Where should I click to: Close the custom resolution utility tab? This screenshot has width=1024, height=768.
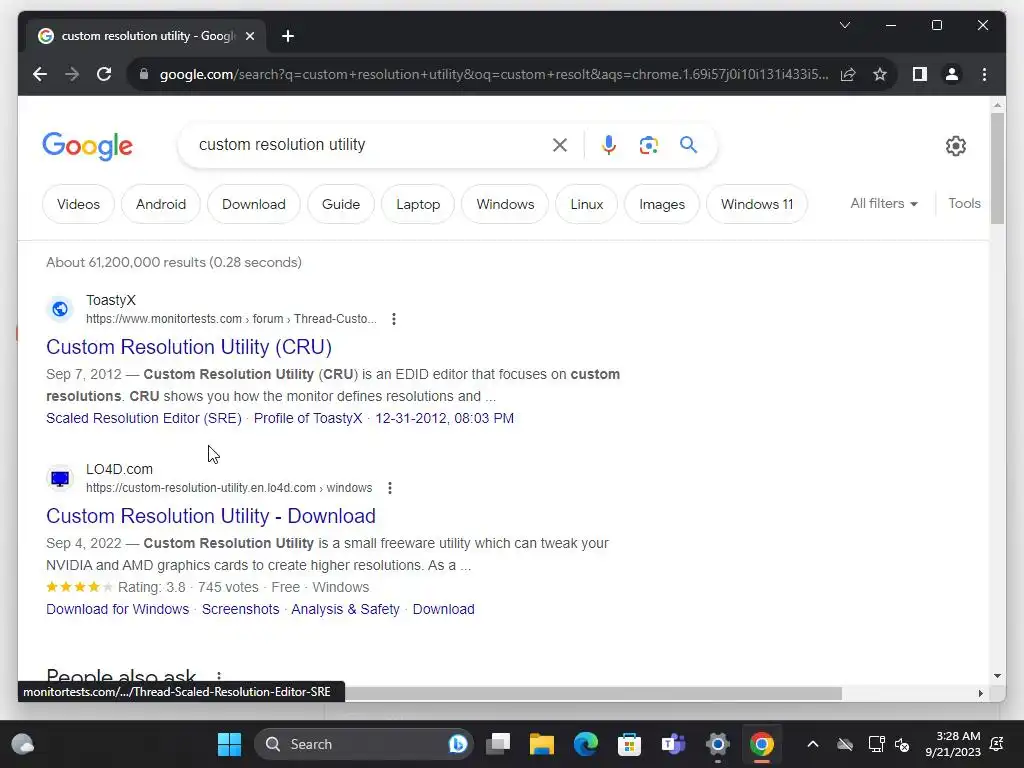point(249,36)
